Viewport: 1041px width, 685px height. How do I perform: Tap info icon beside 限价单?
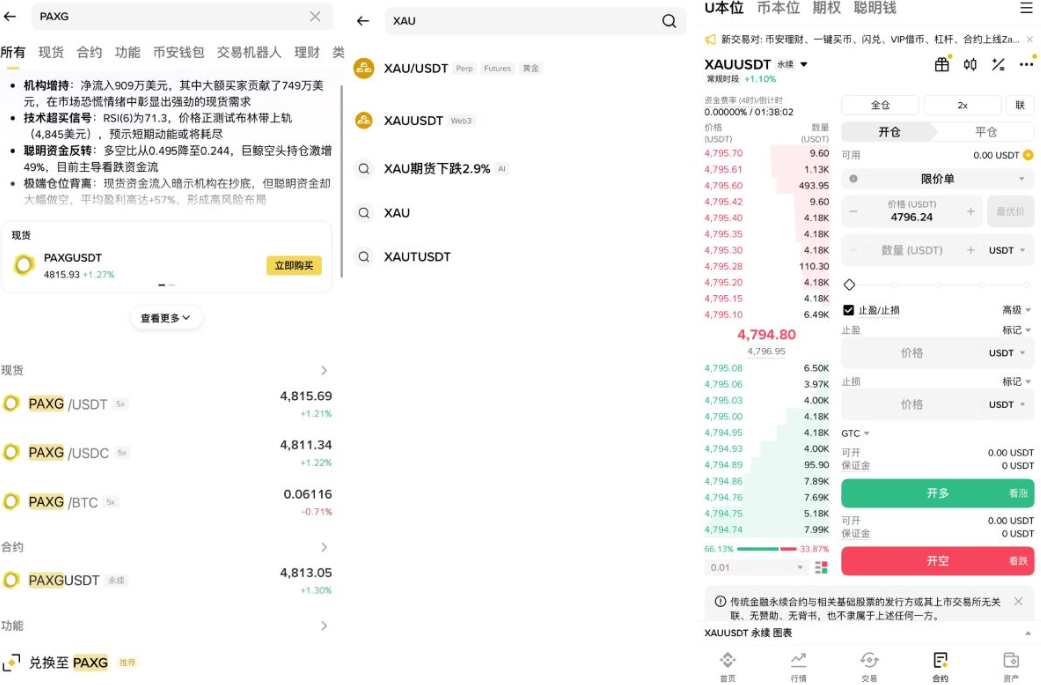[853, 179]
